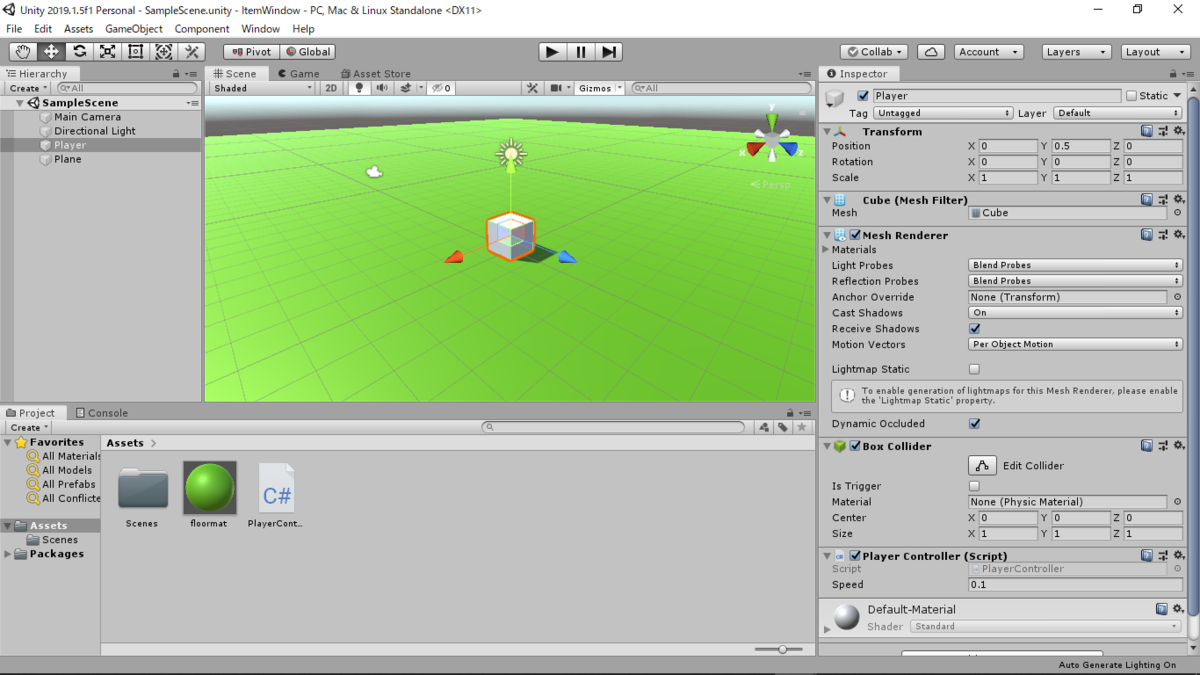This screenshot has width=1200, height=675.
Task: Toggle hidden objects visibility counter
Action: [441, 88]
